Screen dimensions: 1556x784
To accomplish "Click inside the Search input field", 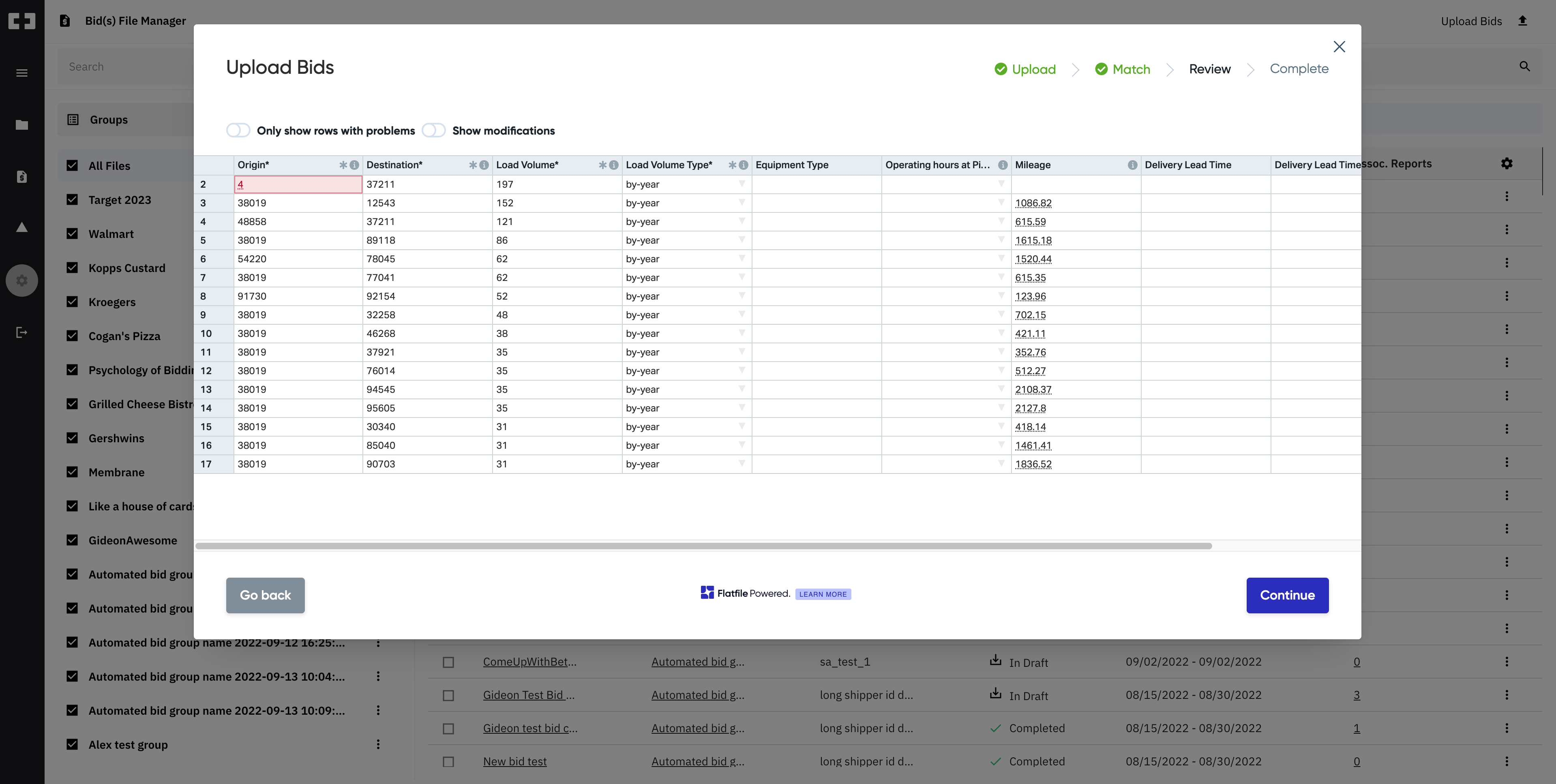I will coord(121,66).
